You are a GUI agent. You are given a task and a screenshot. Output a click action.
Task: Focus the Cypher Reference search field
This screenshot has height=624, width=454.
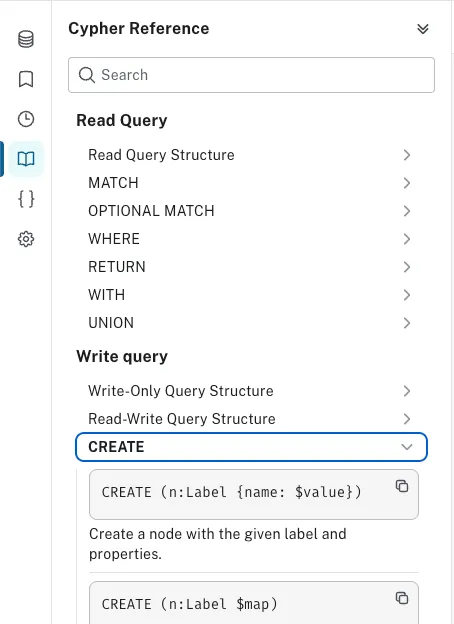pos(251,75)
